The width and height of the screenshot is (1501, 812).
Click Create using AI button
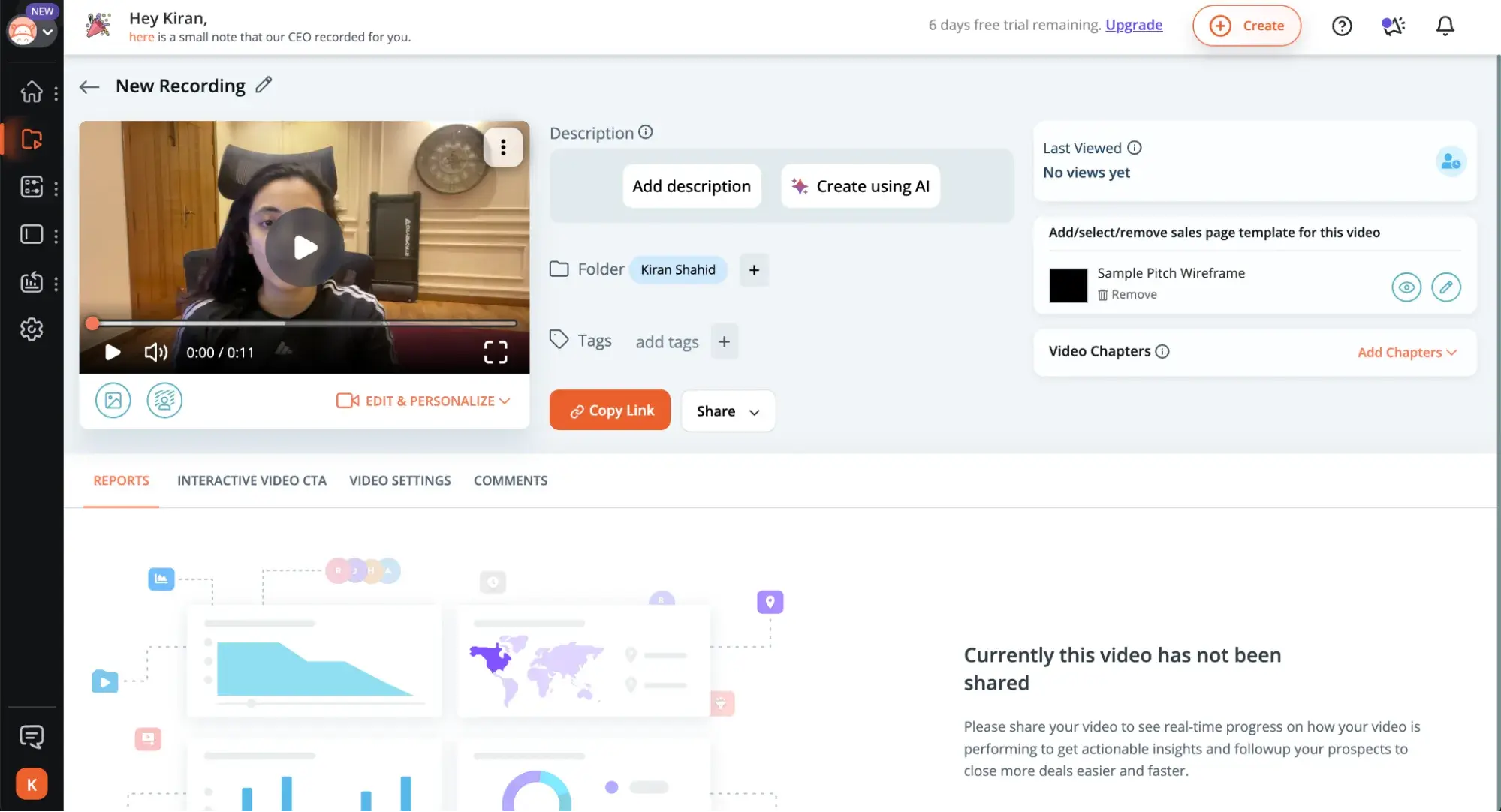tap(861, 186)
